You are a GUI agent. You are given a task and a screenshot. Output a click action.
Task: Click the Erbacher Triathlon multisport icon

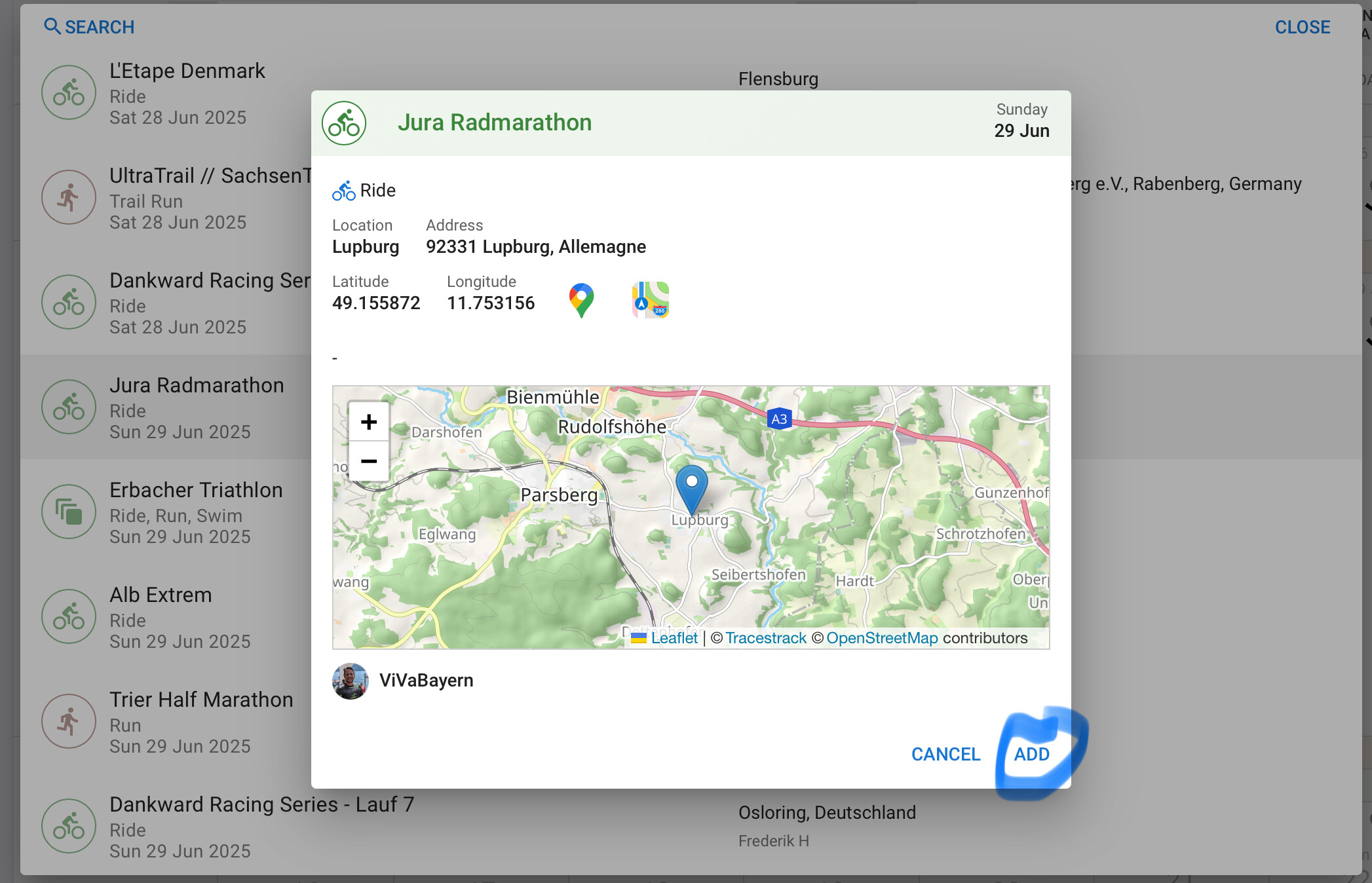click(x=69, y=512)
